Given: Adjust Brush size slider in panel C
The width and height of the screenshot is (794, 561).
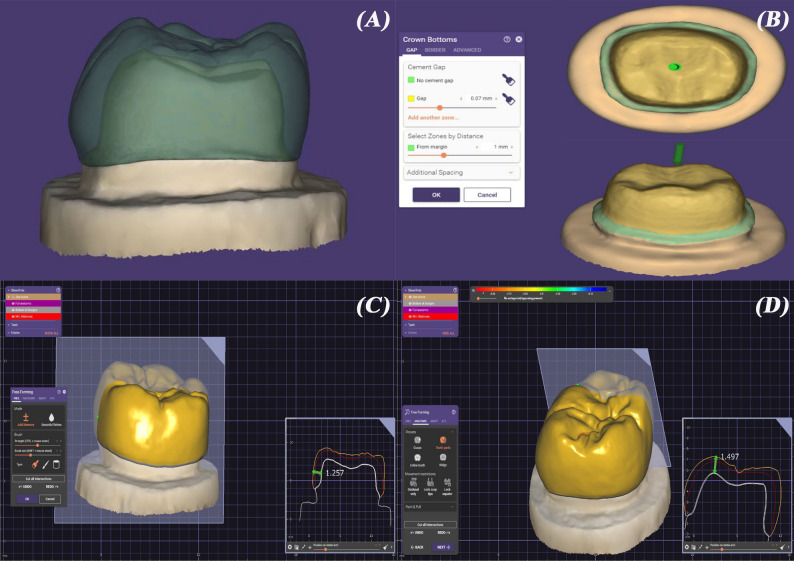Looking at the screenshot, I should [x=30, y=455].
